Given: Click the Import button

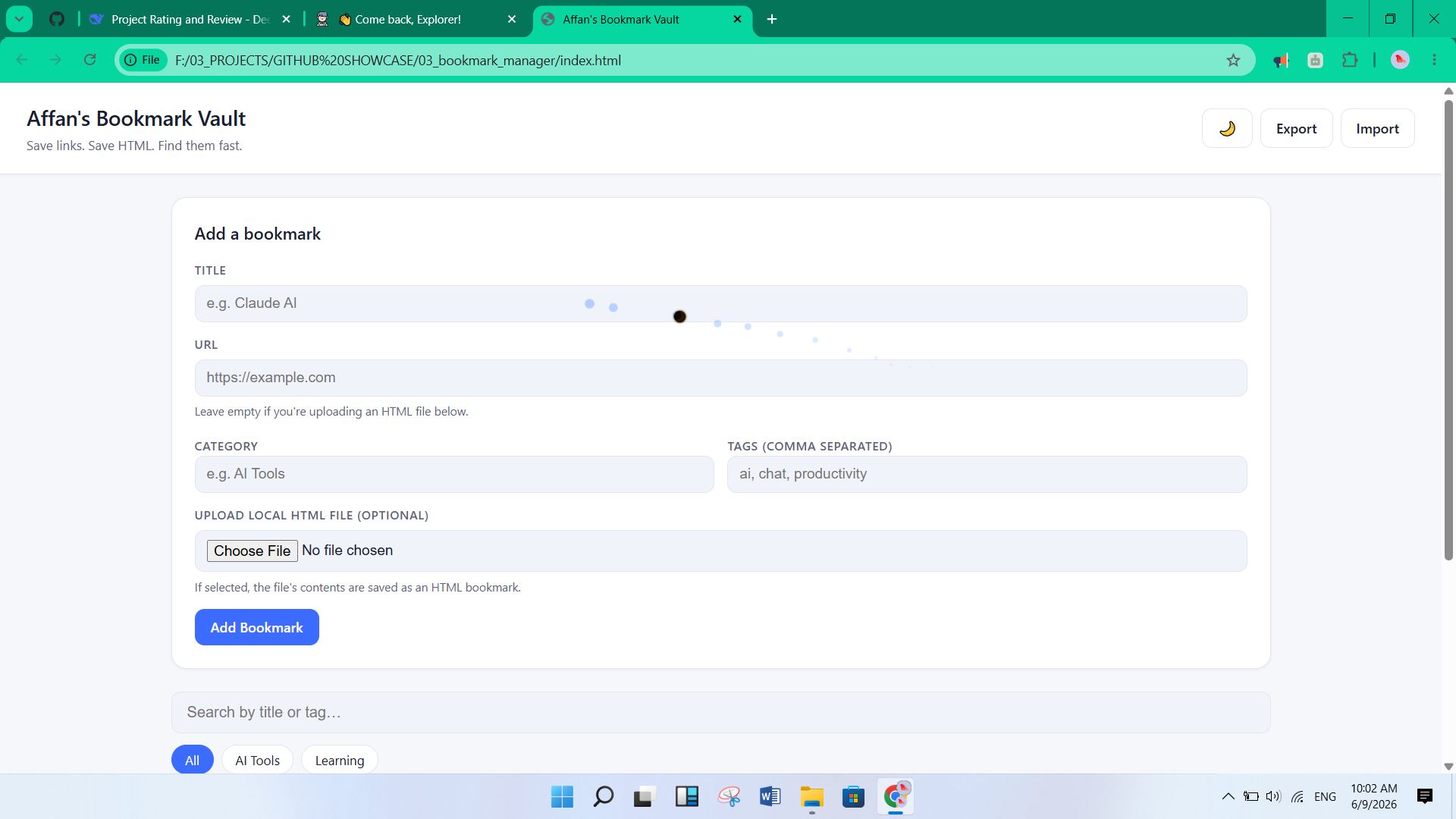Looking at the screenshot, I should click(x=1377, y=128).
